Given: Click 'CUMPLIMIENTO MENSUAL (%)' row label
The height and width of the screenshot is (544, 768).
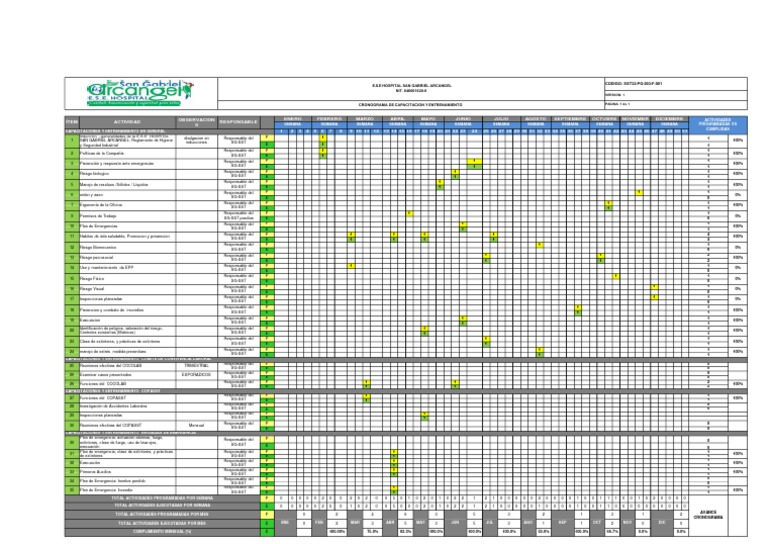Looking at the screenshot, I should 163,532.
